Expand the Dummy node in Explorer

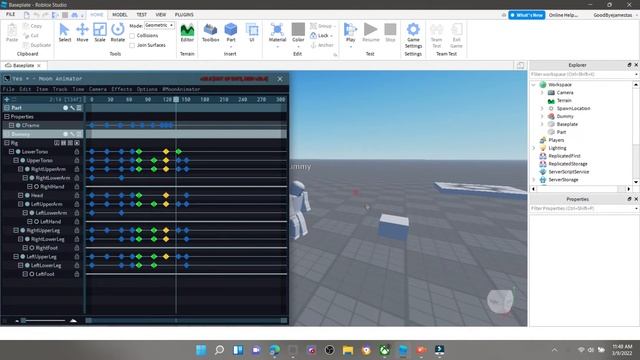coord(542,116)
